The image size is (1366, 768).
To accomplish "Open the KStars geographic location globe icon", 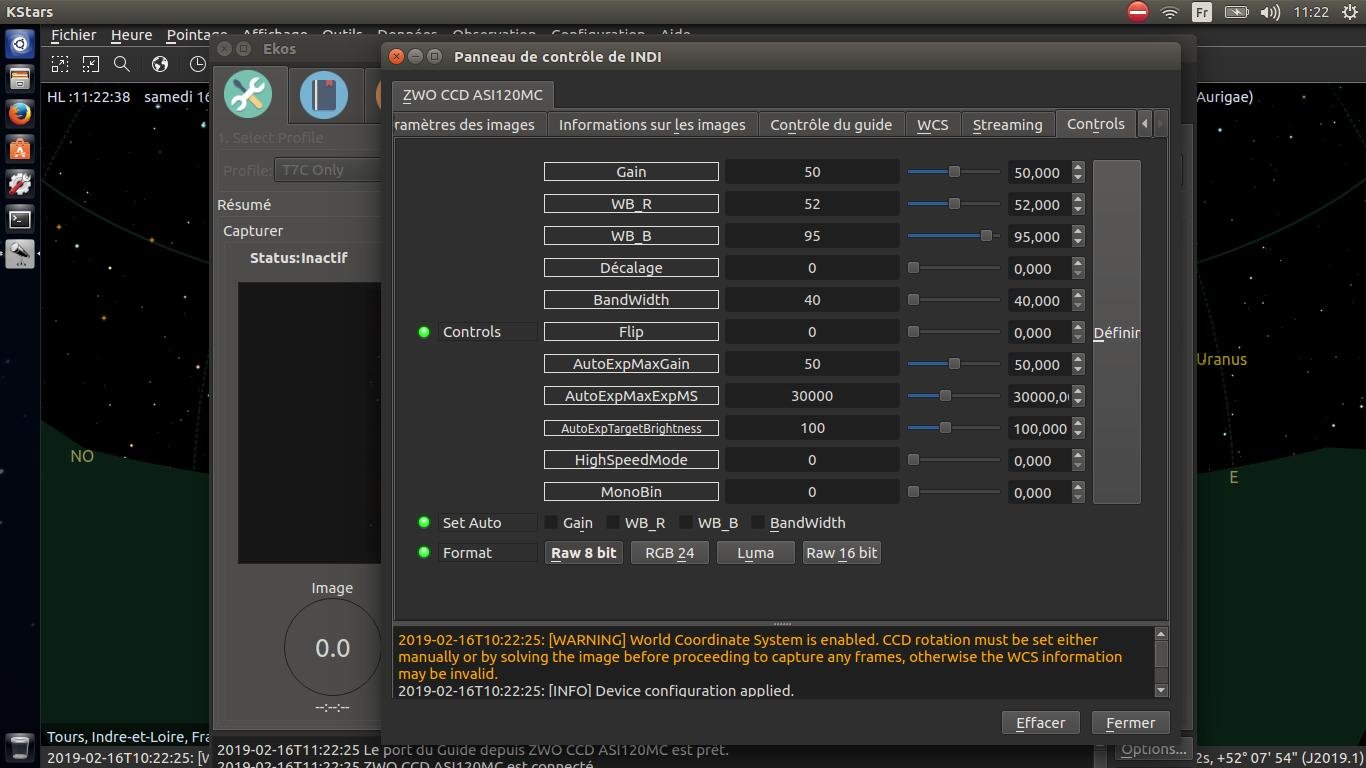I will tap(160, 64).
